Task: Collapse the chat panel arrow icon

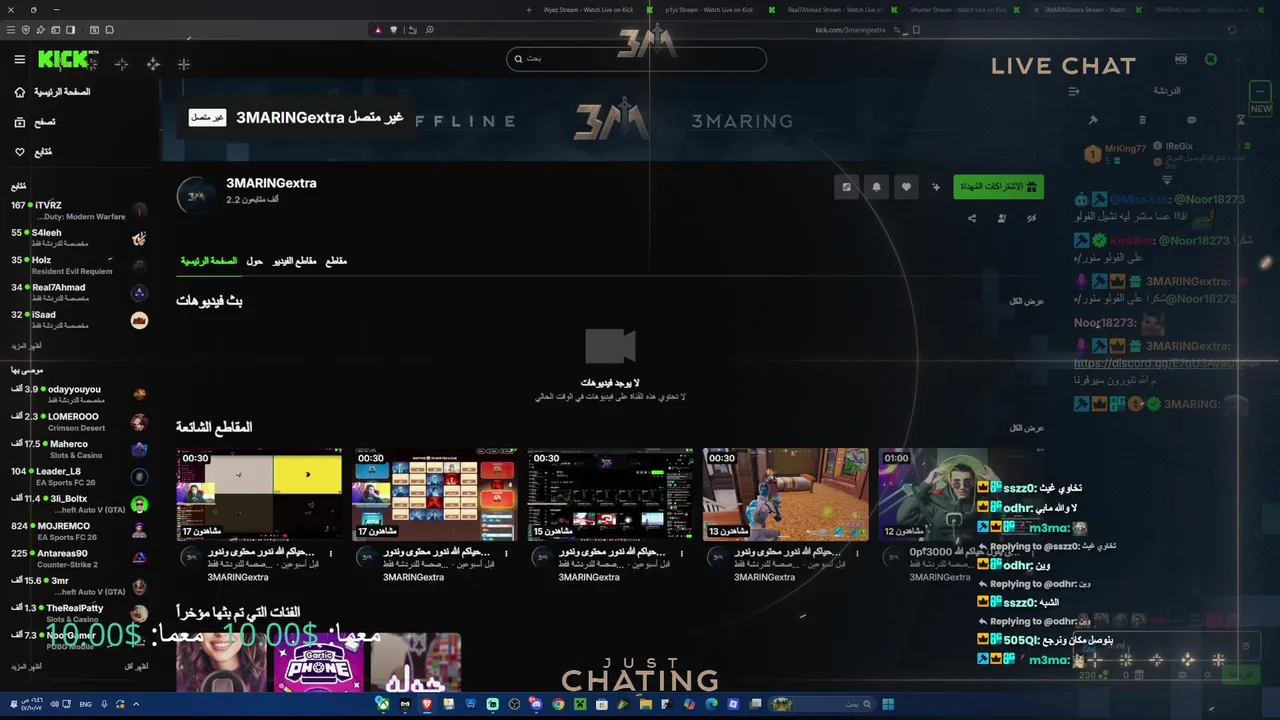Action: tap(1074, 91)
